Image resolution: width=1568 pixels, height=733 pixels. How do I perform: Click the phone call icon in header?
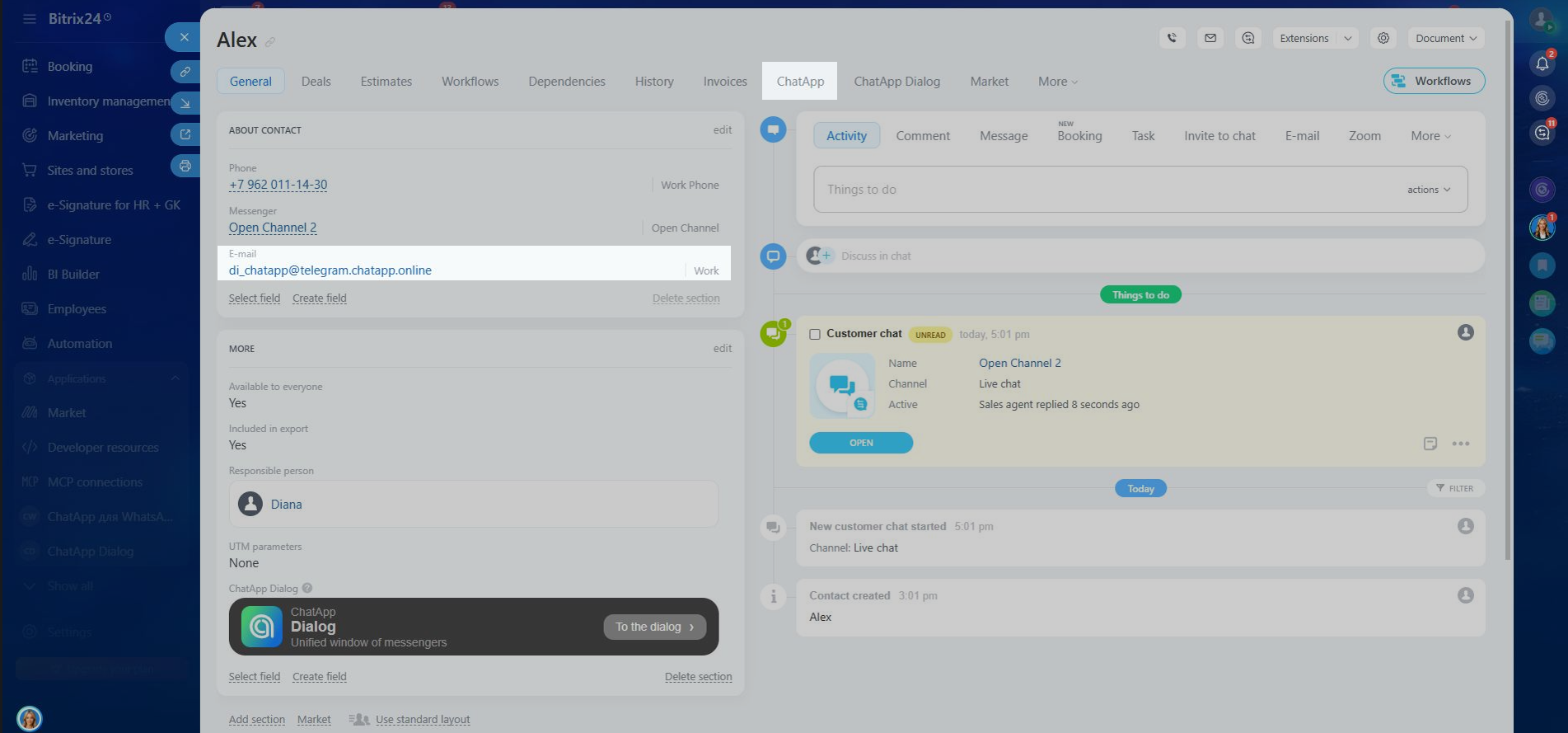click(x=1172, y=38)
